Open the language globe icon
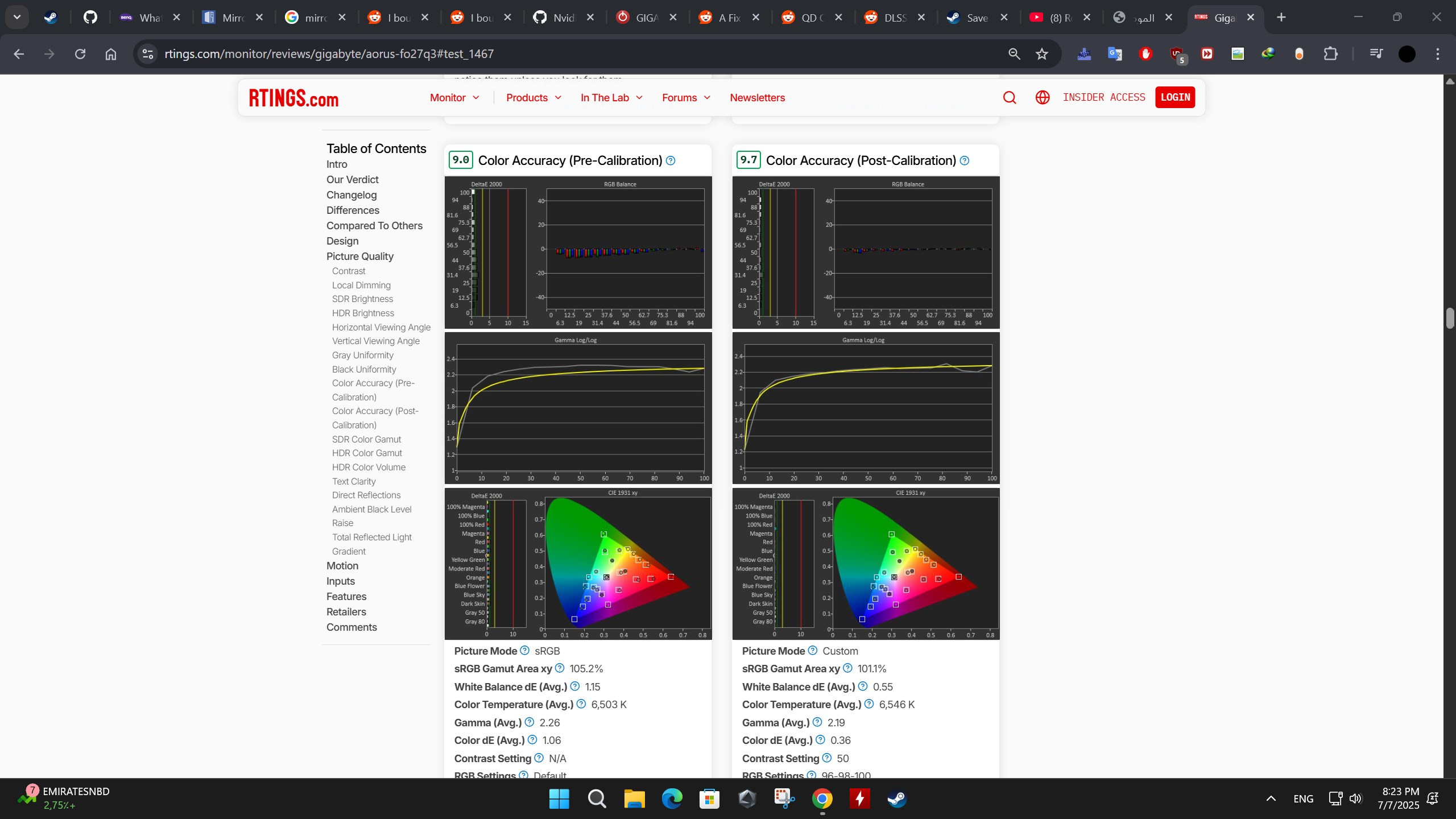The image size is (1456, 819). coord(1043,98)
